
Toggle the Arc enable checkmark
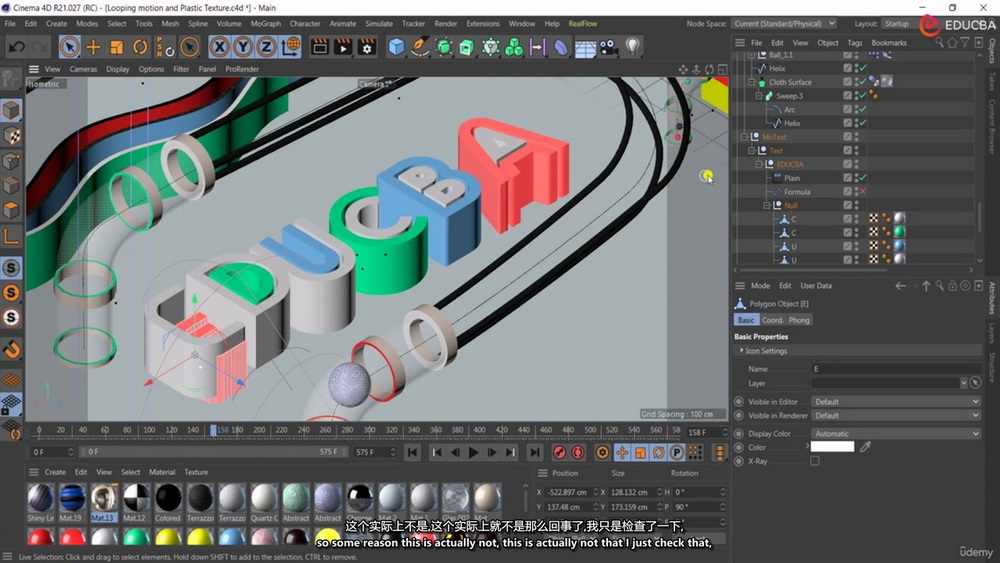point(862,110)
